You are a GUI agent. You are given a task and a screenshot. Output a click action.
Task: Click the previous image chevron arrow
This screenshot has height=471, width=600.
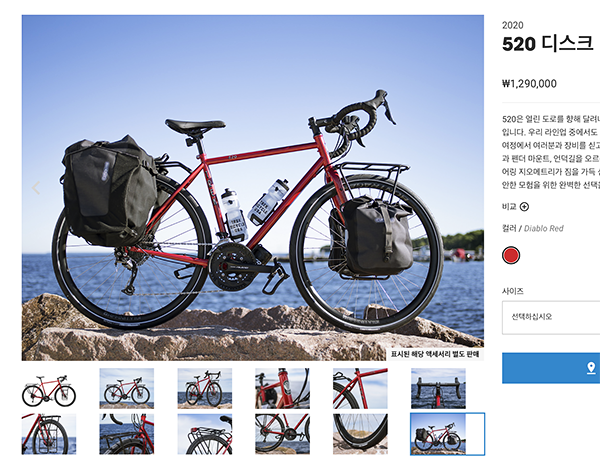36,188
